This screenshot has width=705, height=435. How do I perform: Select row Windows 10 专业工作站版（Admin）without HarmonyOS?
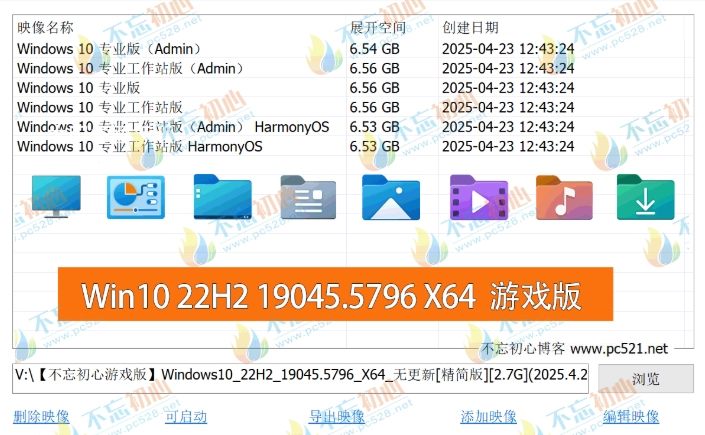(x=353, y=68)
